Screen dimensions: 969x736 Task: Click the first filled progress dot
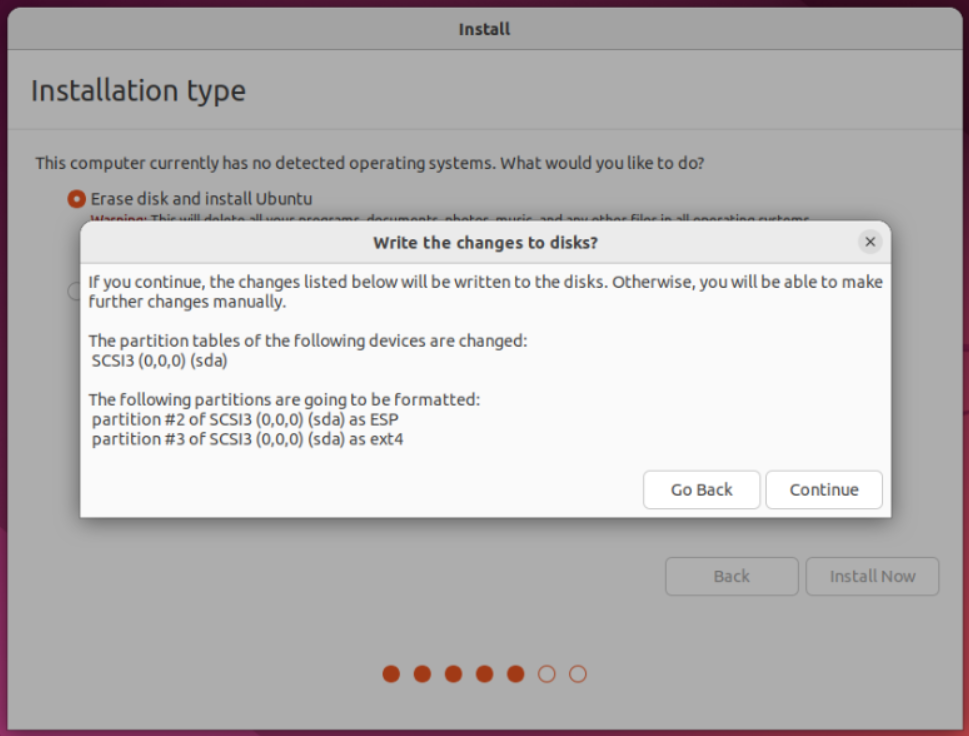tap(391, 674)
